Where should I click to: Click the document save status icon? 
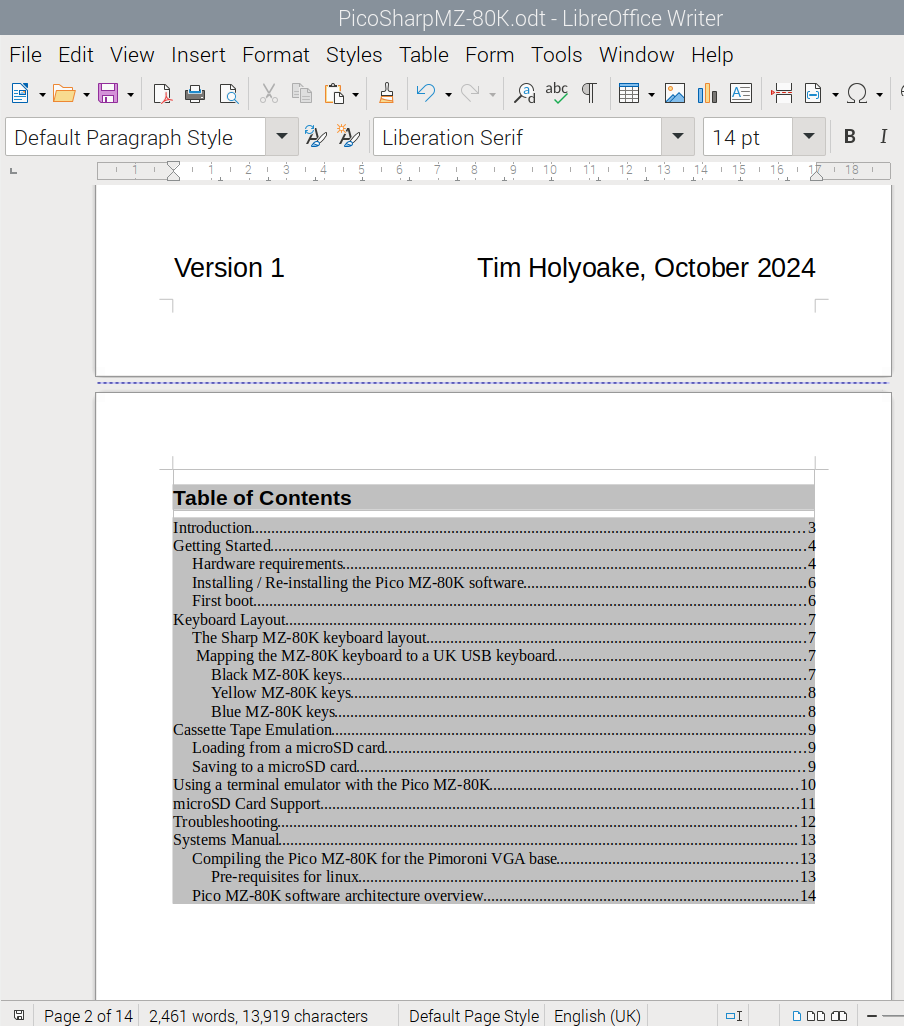tap(20, 1016)
